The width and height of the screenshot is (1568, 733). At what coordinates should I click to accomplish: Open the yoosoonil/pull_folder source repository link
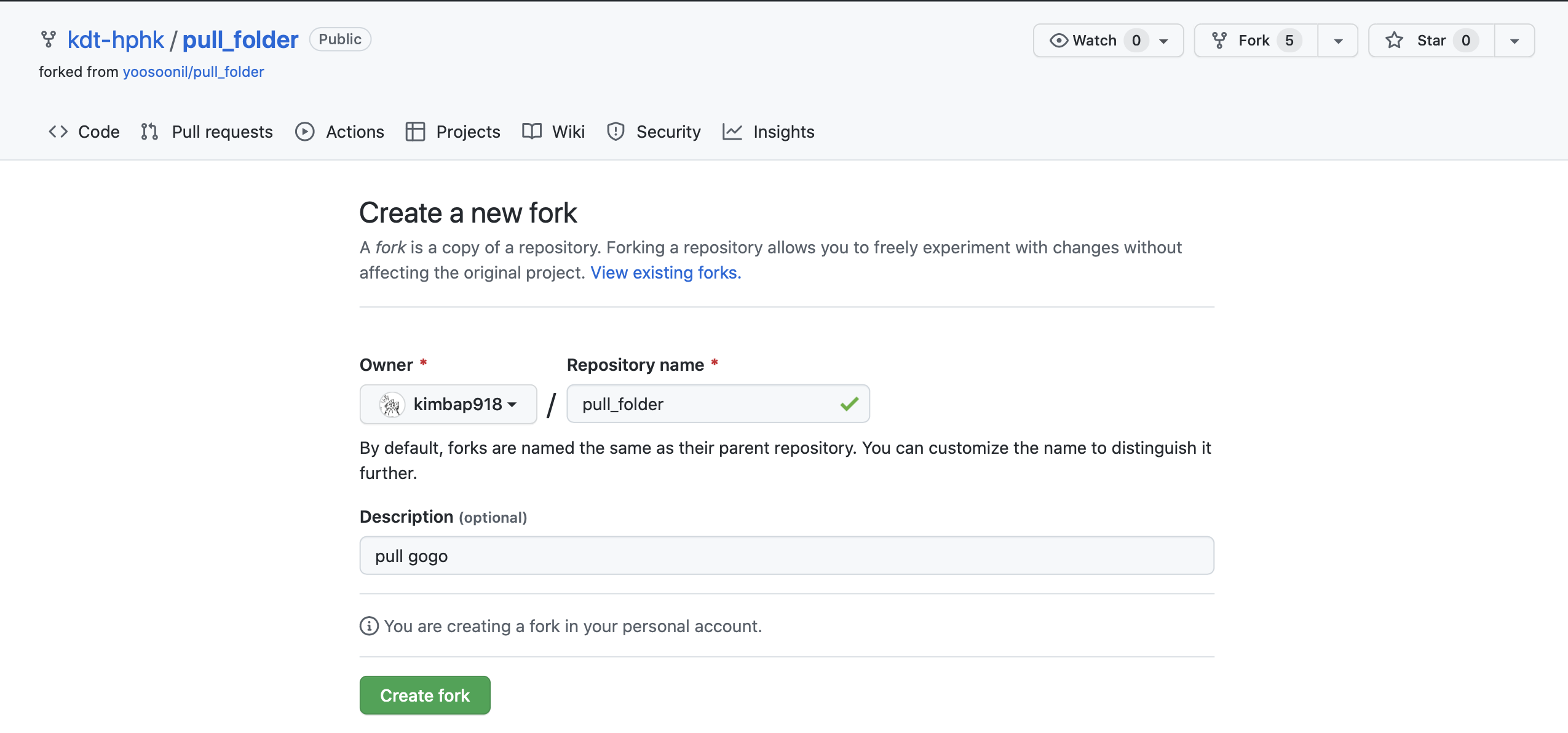pos(194,72)
